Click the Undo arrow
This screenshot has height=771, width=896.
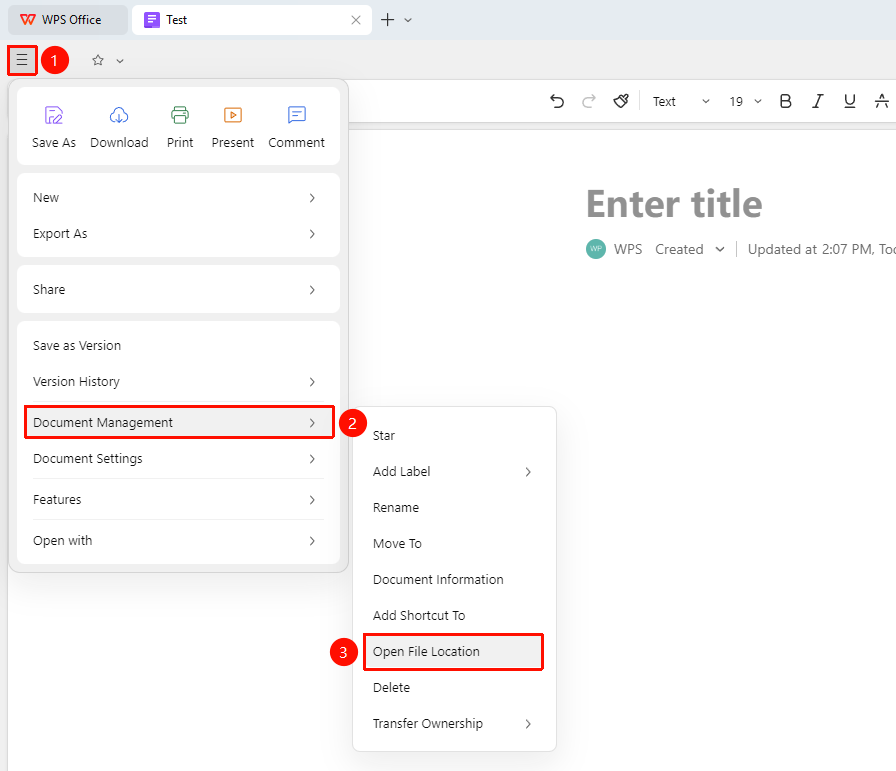[x=557, y=101]
